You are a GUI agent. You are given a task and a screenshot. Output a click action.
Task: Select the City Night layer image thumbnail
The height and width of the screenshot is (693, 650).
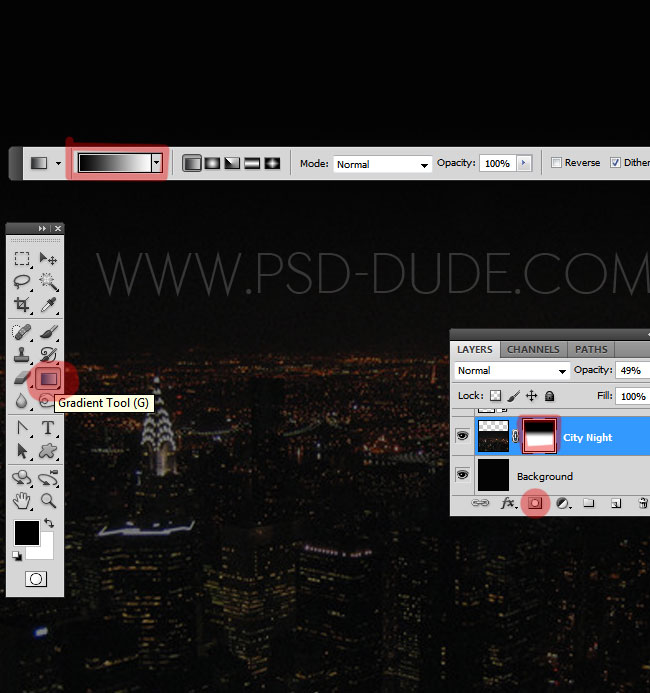493,436
